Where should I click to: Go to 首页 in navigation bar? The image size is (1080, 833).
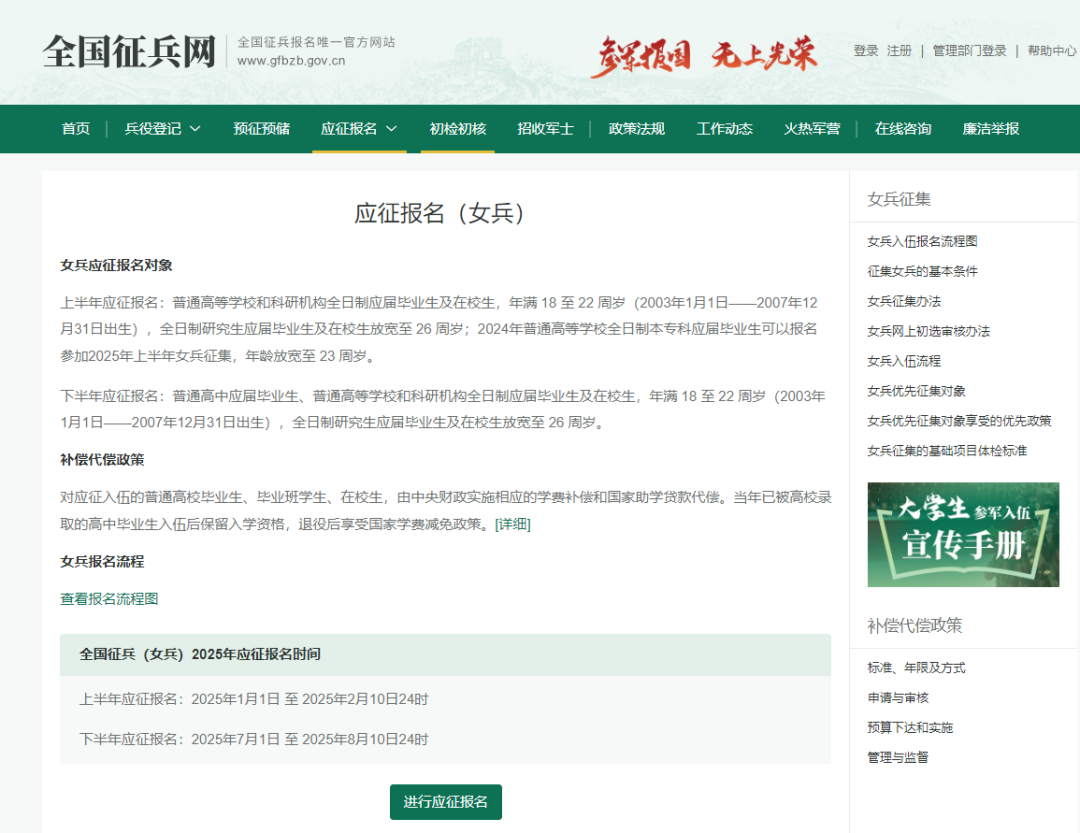click(76, 128)
